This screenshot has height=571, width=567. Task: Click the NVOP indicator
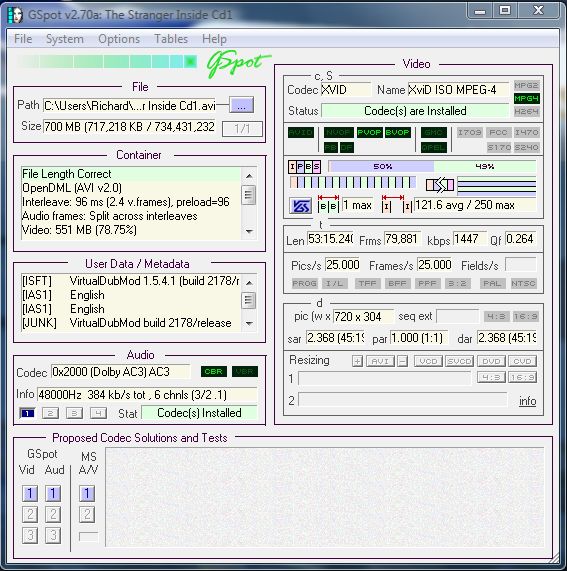click(x=339, y=132)
